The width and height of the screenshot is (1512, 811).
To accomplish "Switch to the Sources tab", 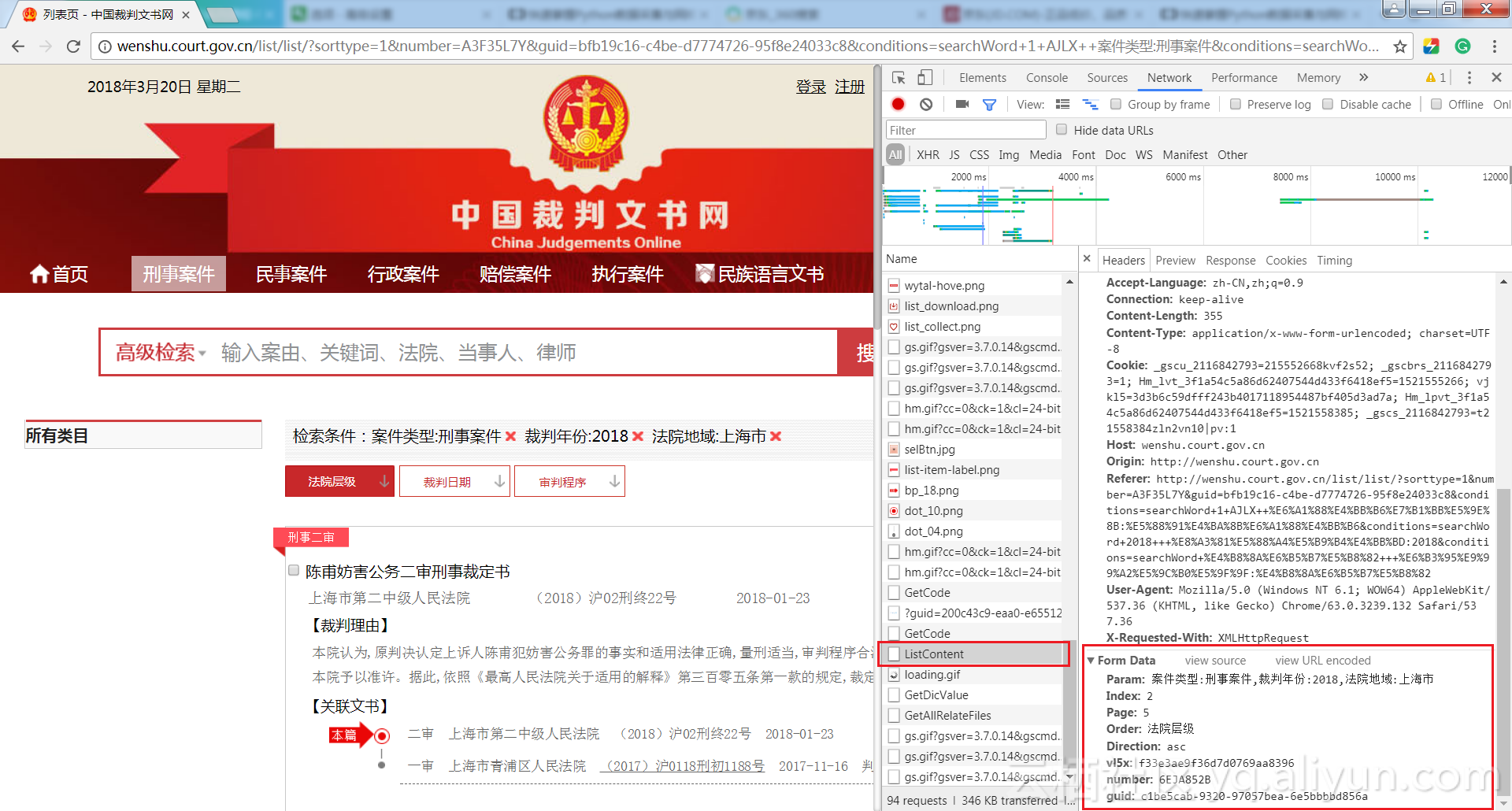I will (x=1107, y=77).
